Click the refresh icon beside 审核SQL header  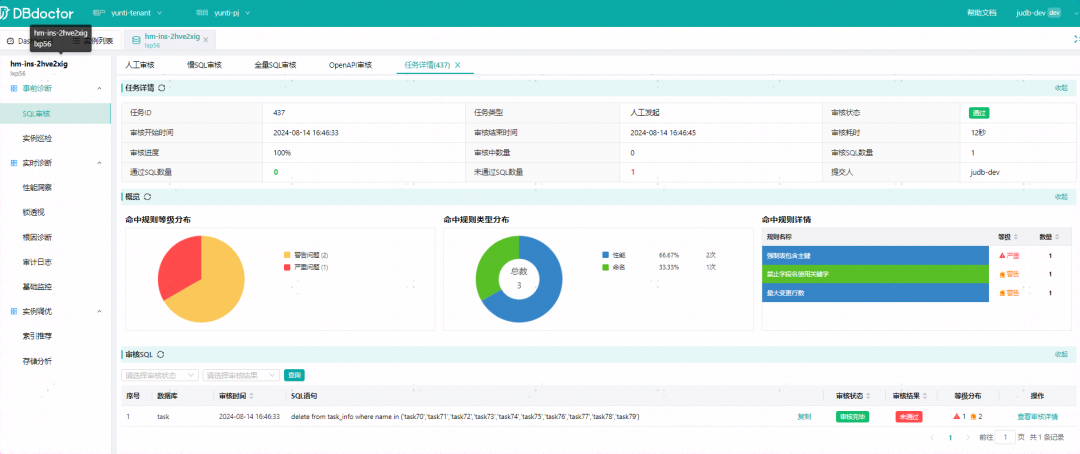coord(160,354)
